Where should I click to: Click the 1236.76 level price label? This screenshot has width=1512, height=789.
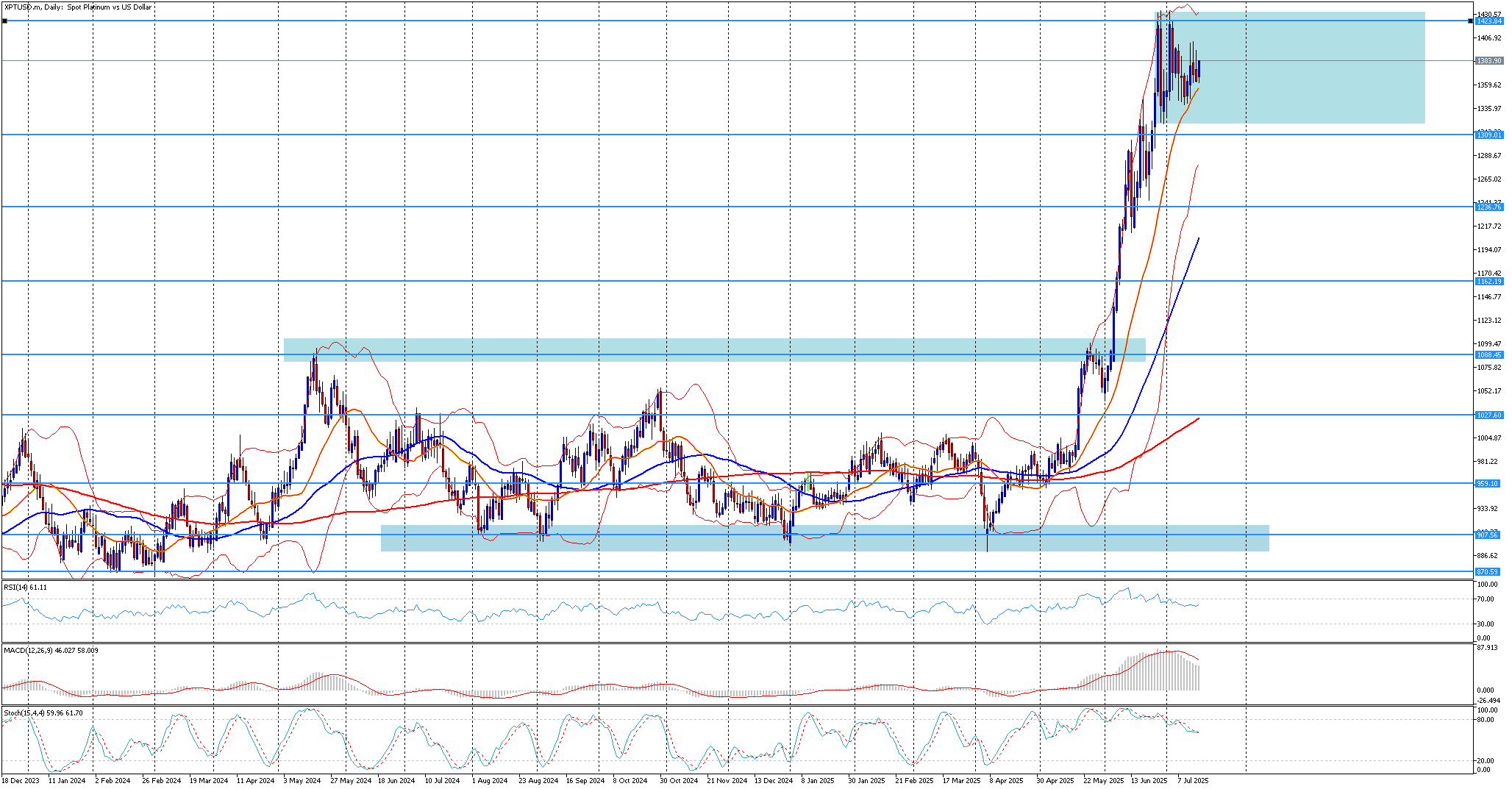click(1489, 207)
